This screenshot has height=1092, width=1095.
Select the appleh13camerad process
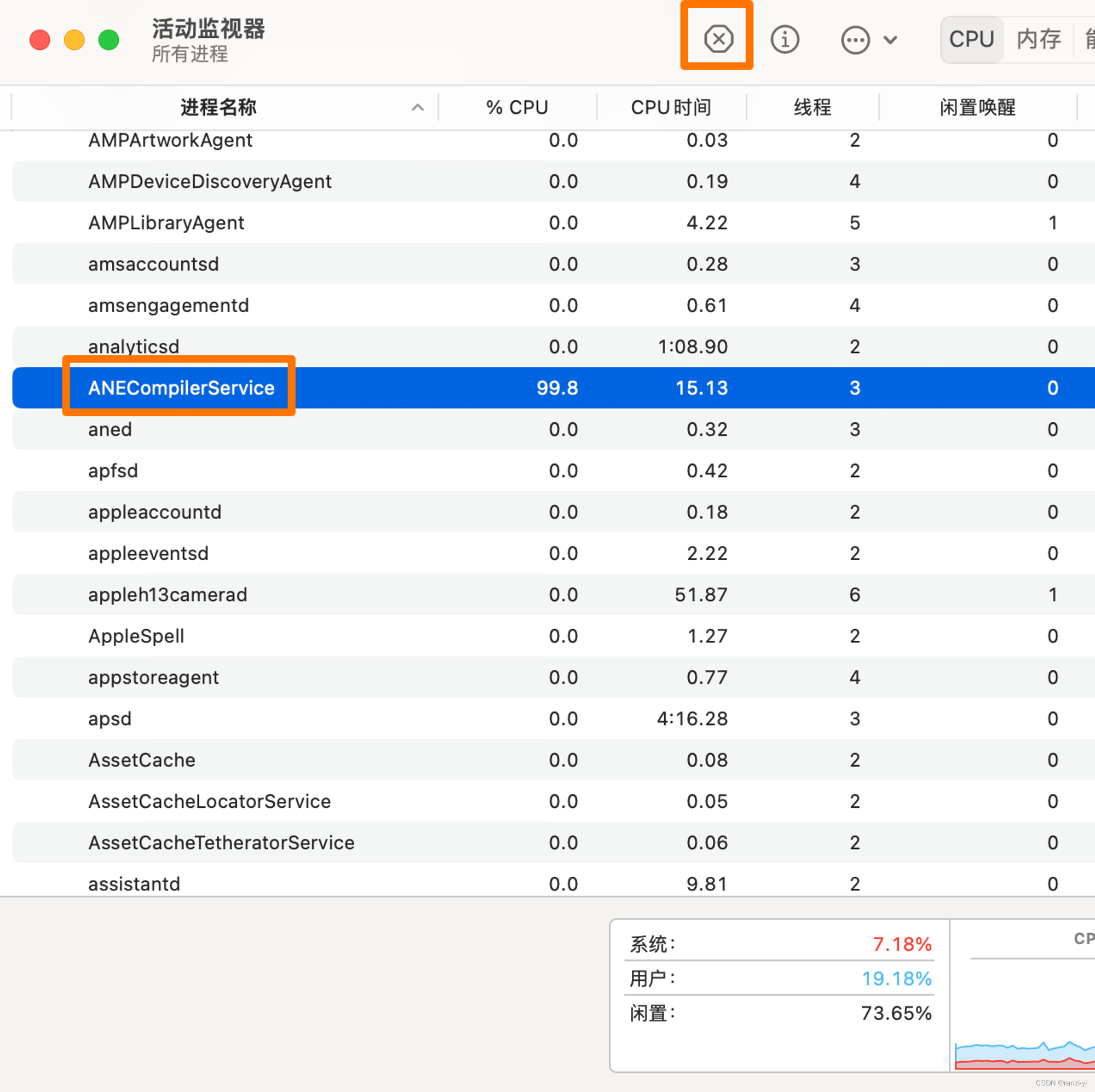167,594
